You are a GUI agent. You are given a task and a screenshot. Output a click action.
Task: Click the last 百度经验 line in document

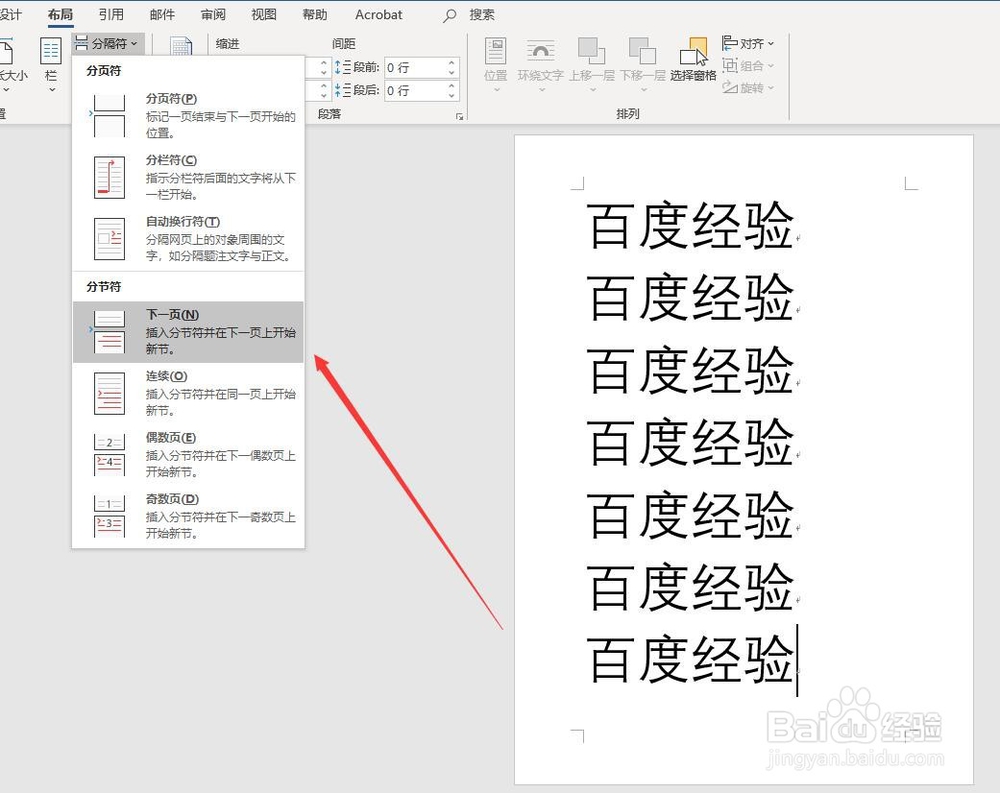click(690, 659)
